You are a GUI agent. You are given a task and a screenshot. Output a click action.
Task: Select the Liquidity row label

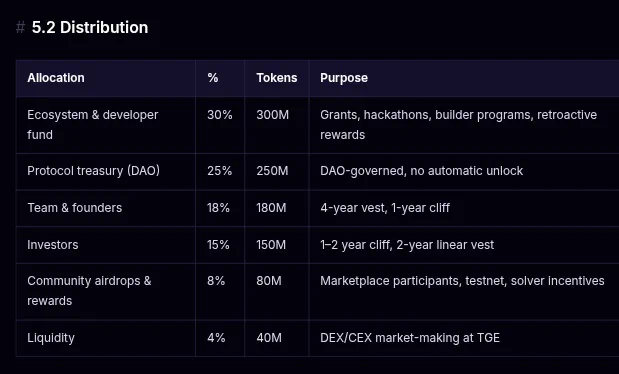click(x=51, y=338)
